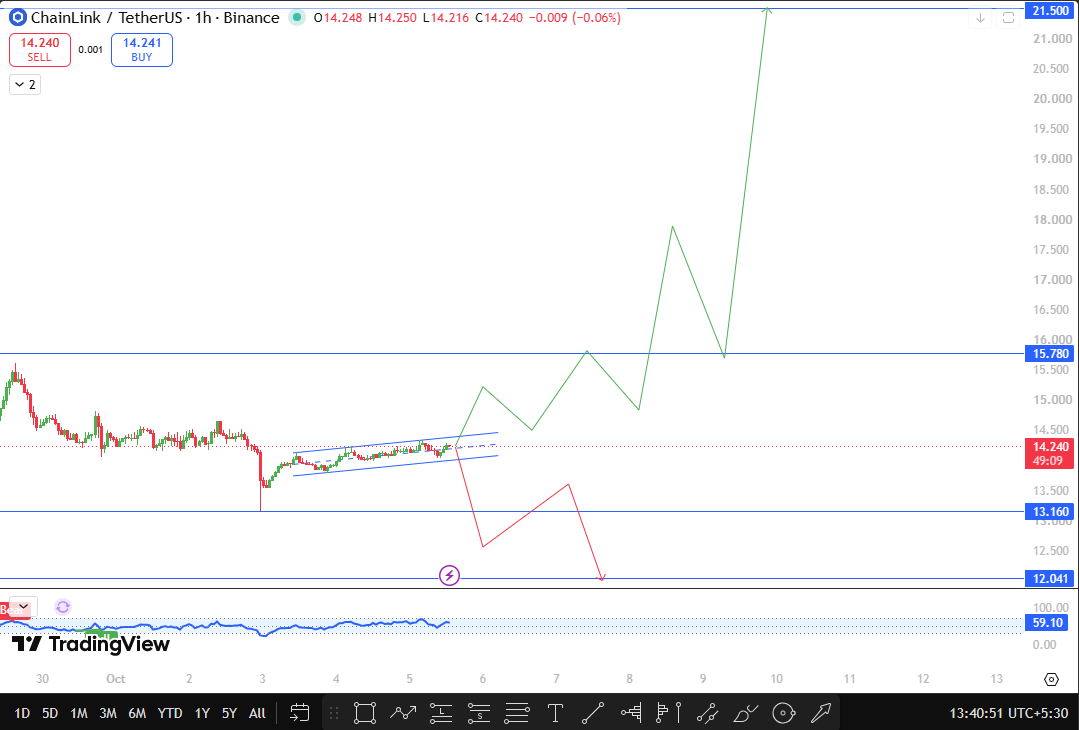Click the red Bear label in indicator pane
The width and height of the screenshot is (1079, 730).
coord(12,610)
